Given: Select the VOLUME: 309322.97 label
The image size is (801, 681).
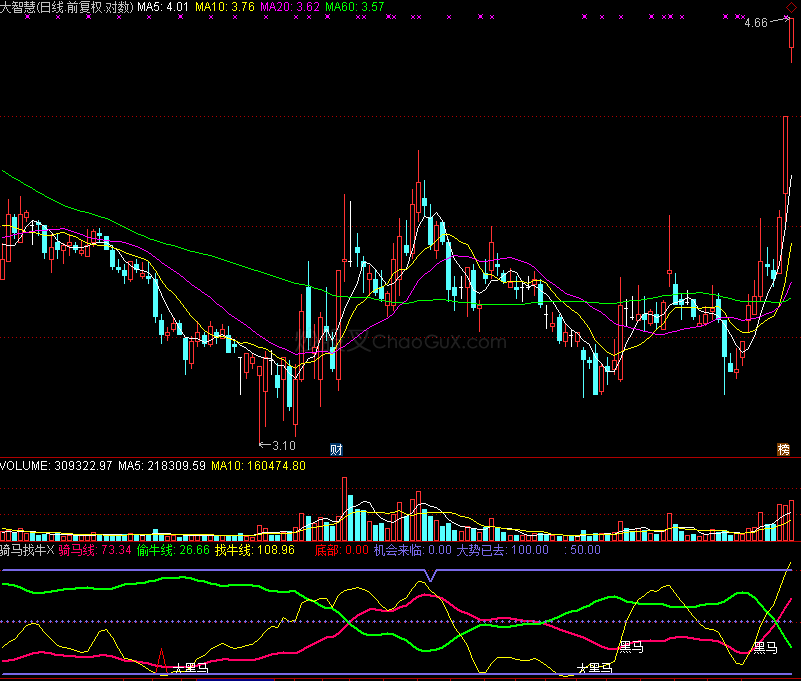Looking at the screenshot, I should 56,466.
